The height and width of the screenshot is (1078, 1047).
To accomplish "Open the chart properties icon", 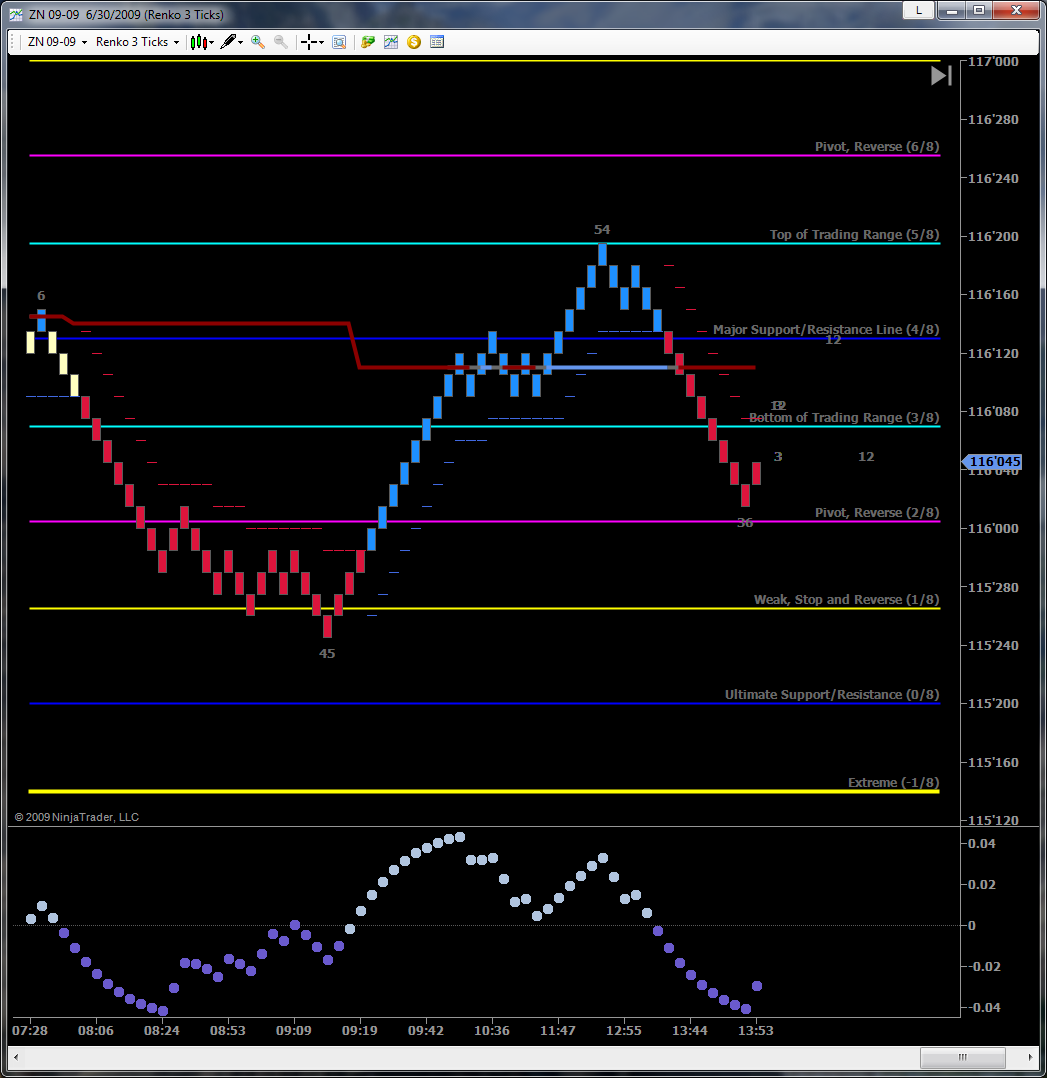I will (437, 42).
